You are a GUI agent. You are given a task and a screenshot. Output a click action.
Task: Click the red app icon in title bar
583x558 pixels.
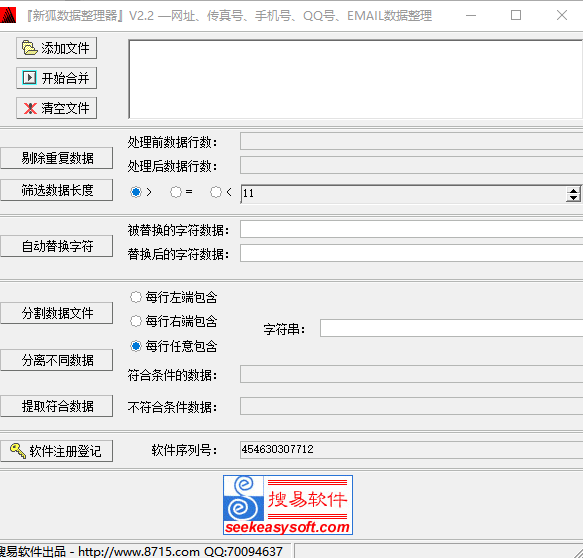(7, 15)
